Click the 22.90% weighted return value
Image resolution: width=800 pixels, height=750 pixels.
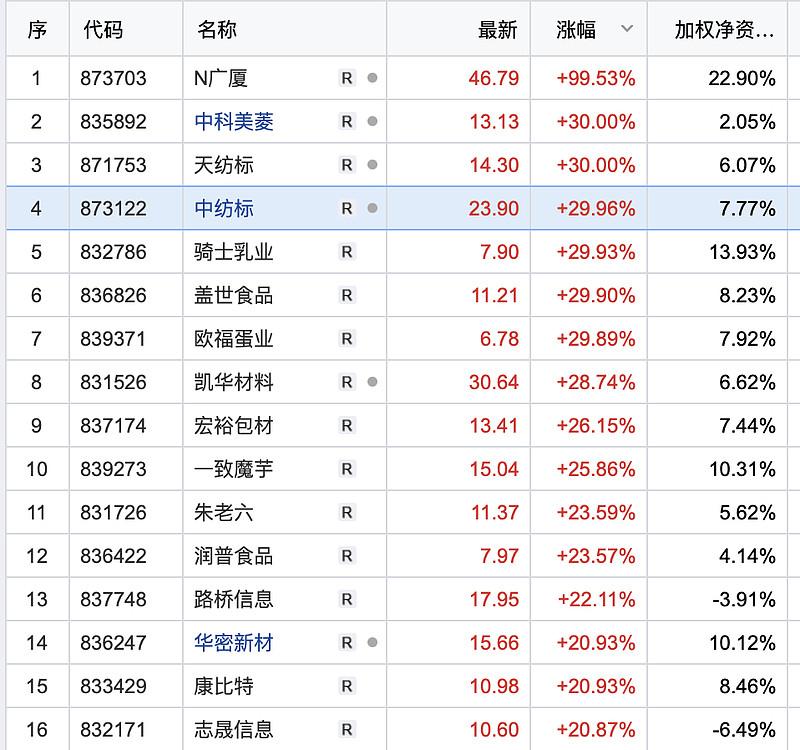pyautogui.click(x=742, y=78)
